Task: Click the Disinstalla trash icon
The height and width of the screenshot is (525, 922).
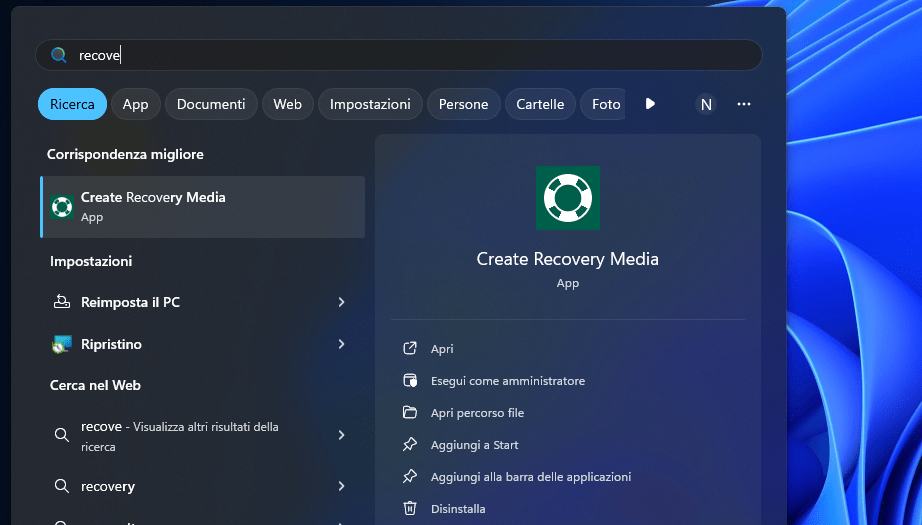Action: pyautogui.click(x=409, y=509)
